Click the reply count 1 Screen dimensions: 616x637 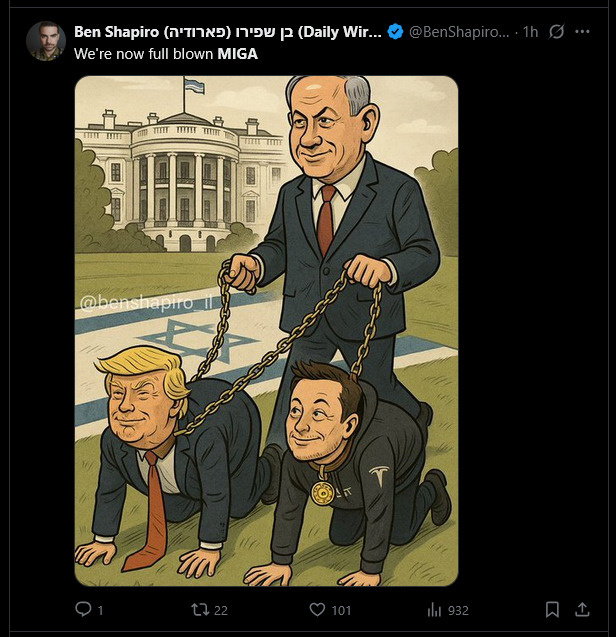pyautogui.click(x=100, y=611)
